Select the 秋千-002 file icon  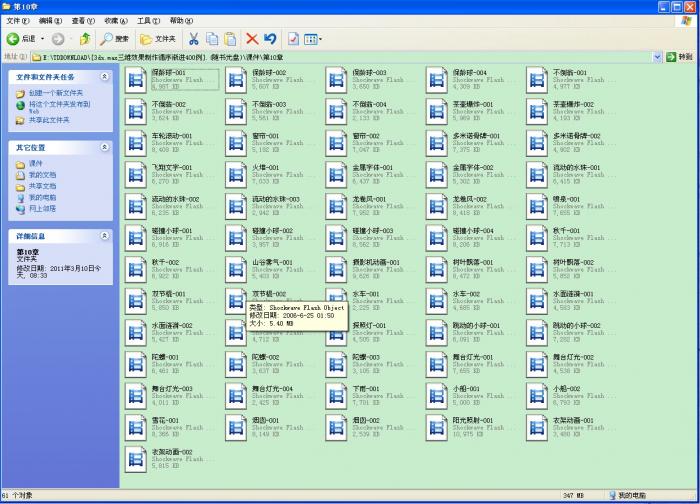pos(136,270)
